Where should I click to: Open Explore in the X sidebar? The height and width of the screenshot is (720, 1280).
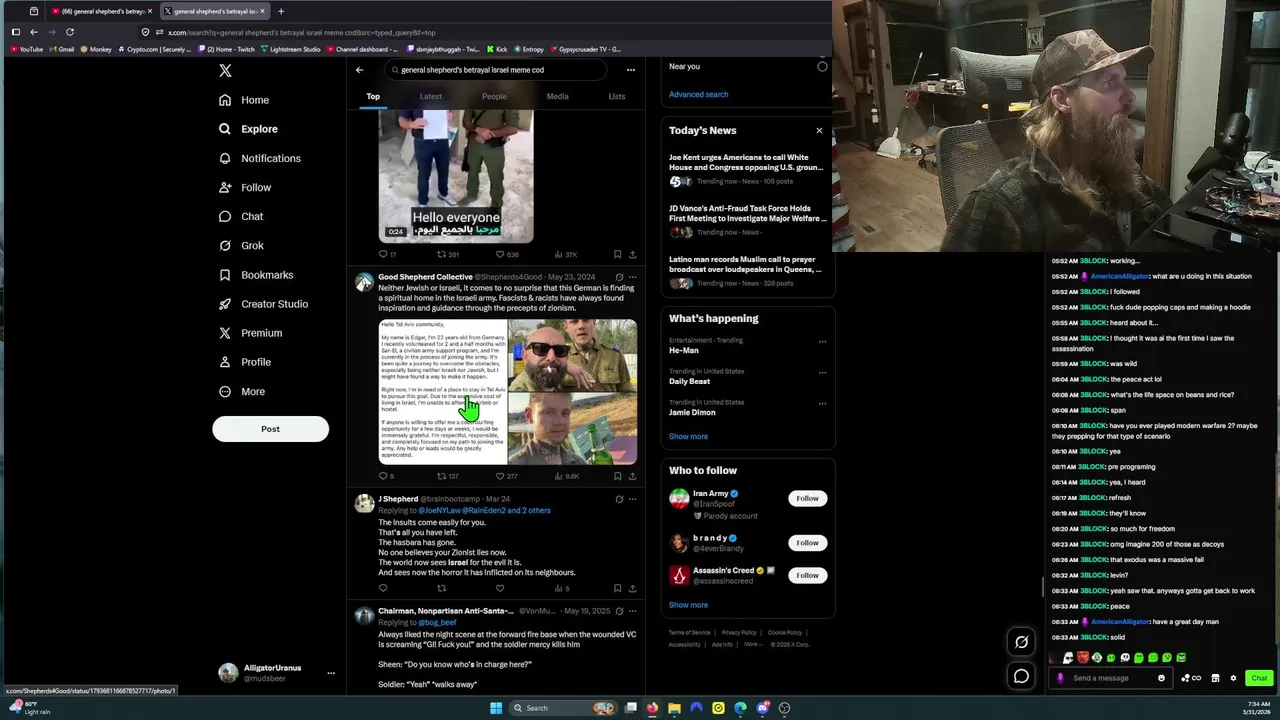[x=248, y=129]
